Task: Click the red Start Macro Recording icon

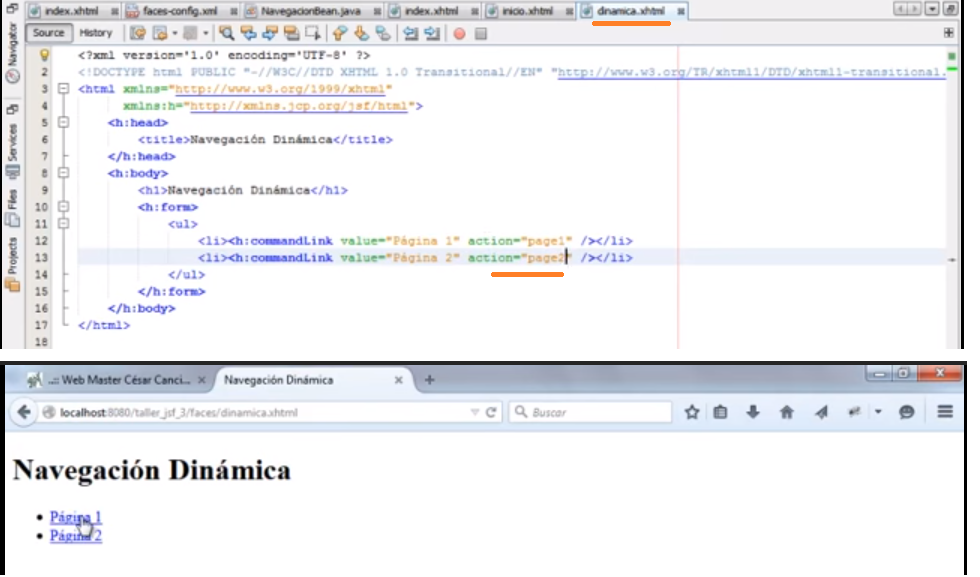Action: tap(459, 34)
